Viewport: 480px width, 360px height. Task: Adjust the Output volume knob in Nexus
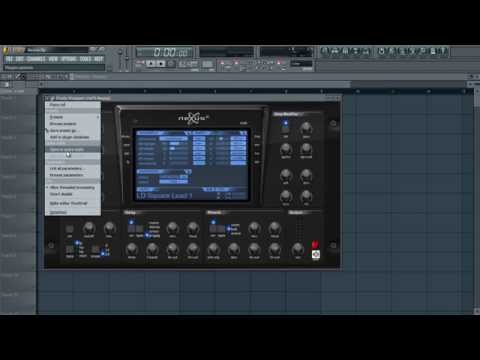(298, 249)
